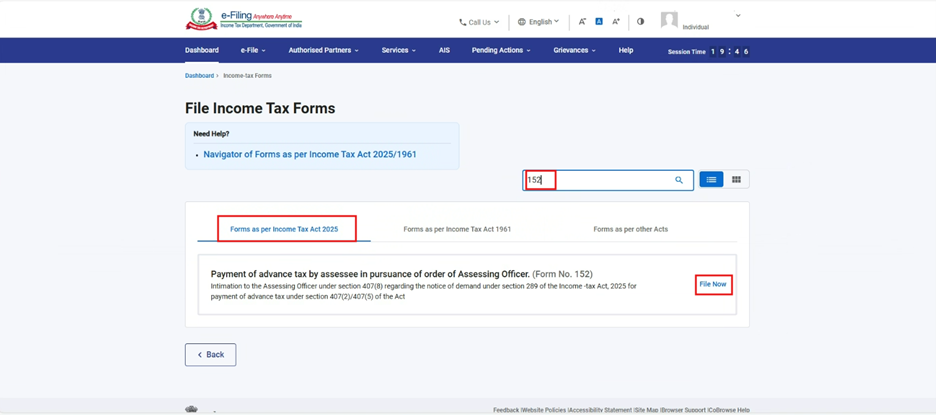Open the Pending Actions menu
Screen dimensions: 936x415
coord(501,50)
